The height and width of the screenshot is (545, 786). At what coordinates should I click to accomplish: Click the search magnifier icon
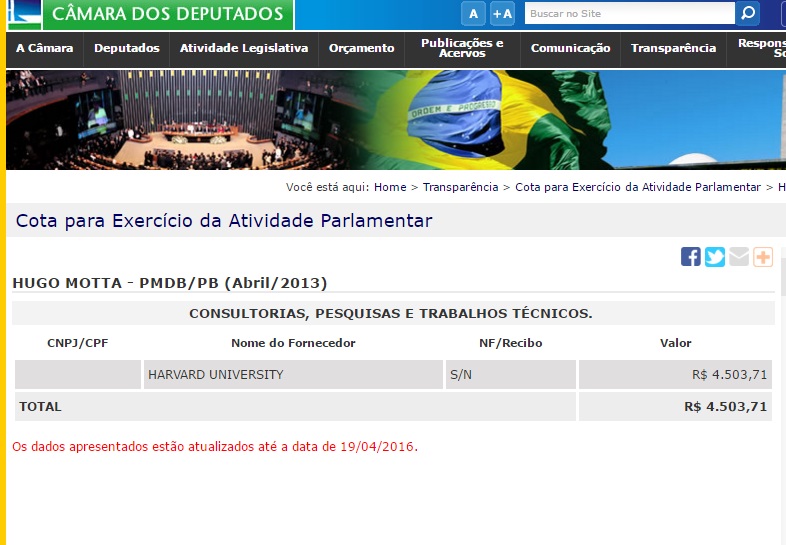coord(747,13)
